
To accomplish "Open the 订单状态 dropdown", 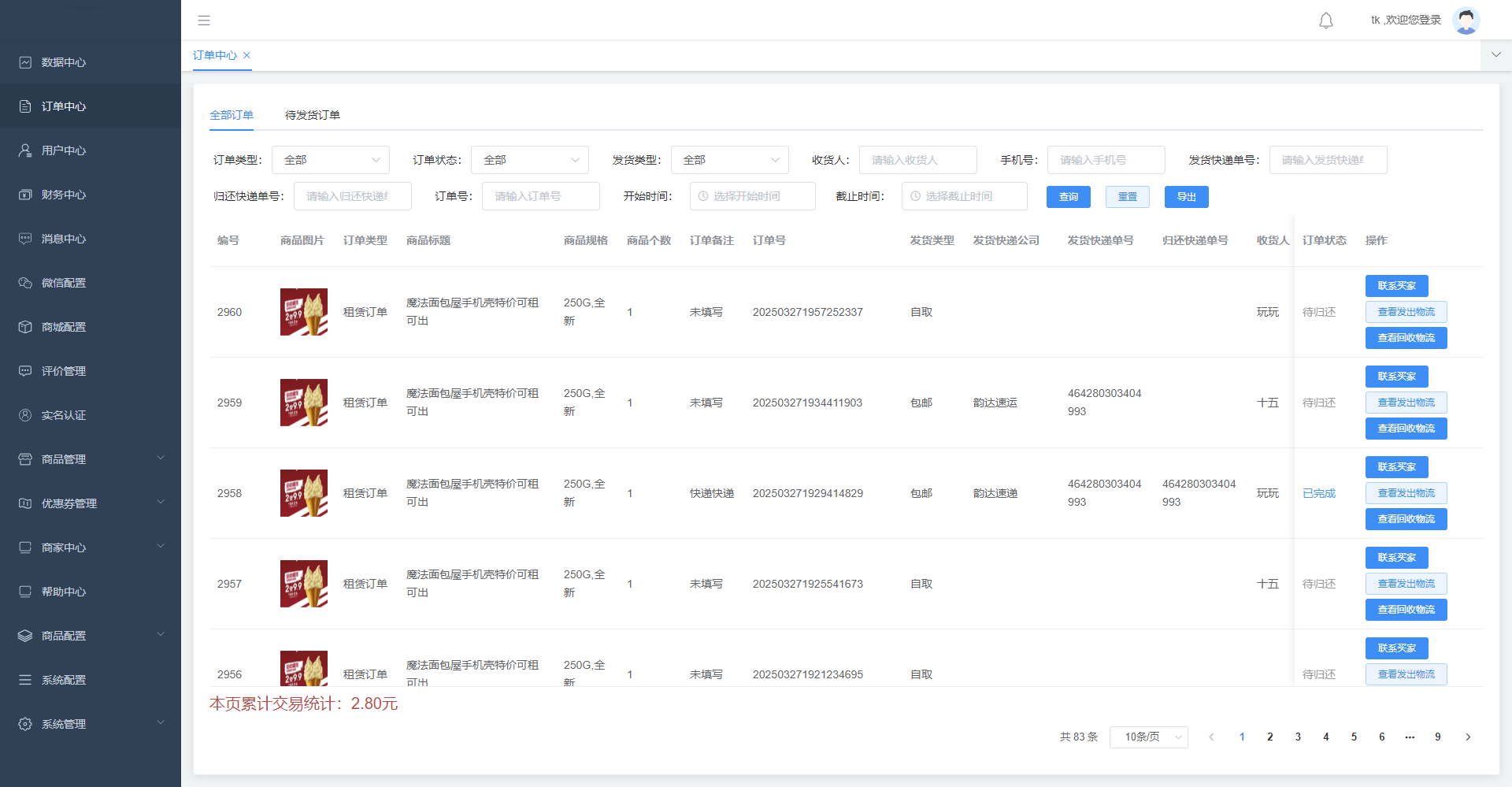I will click(x=529, y=160).
